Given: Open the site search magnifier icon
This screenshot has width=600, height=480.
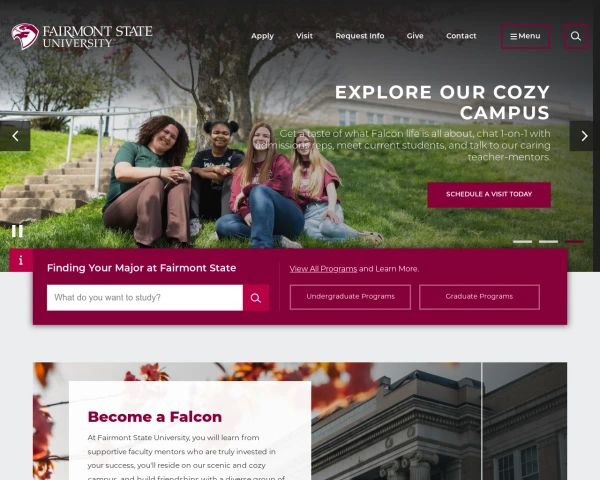Looking at the screenshot, I should click(x=576, y=36).
